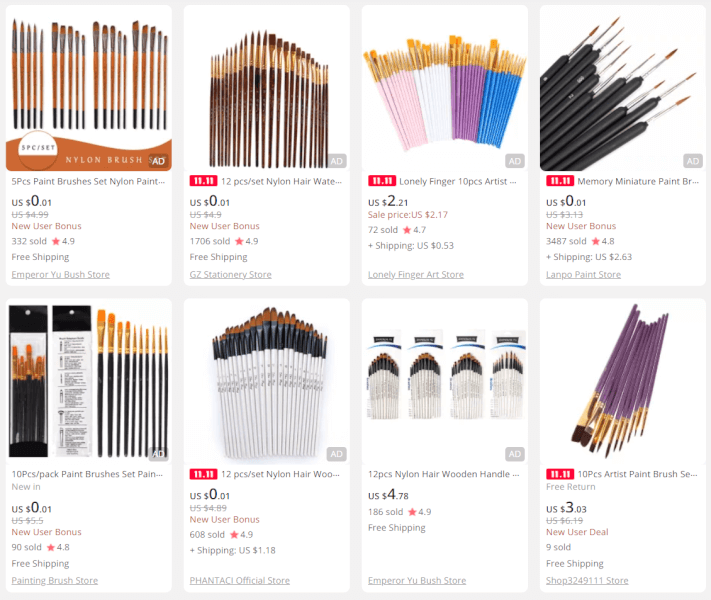Click 11.11 tag beside Lonely Finger 10pcs Artist
Screen dimensions: 711x600
pyautogui.click(x=382, y=181)
